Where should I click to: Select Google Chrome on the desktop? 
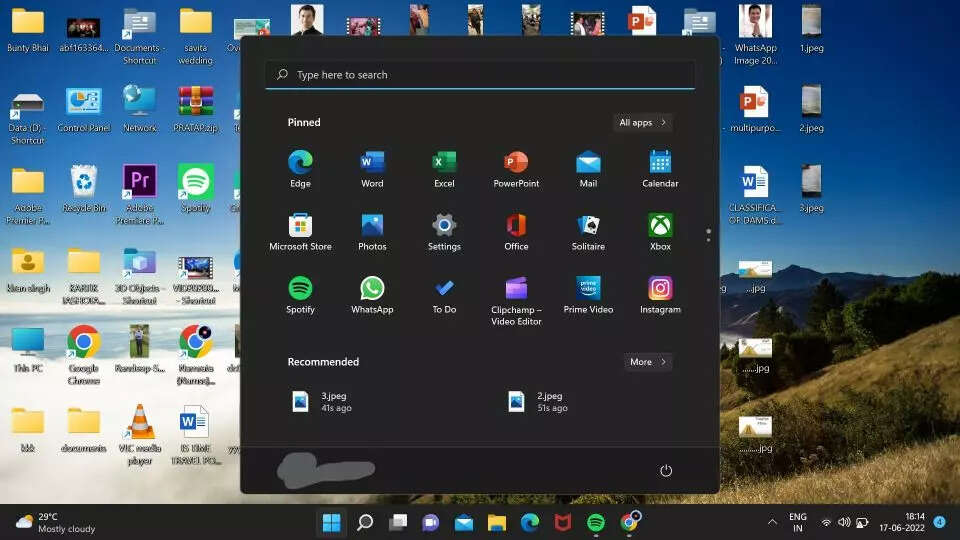click(x=84, y=354)
